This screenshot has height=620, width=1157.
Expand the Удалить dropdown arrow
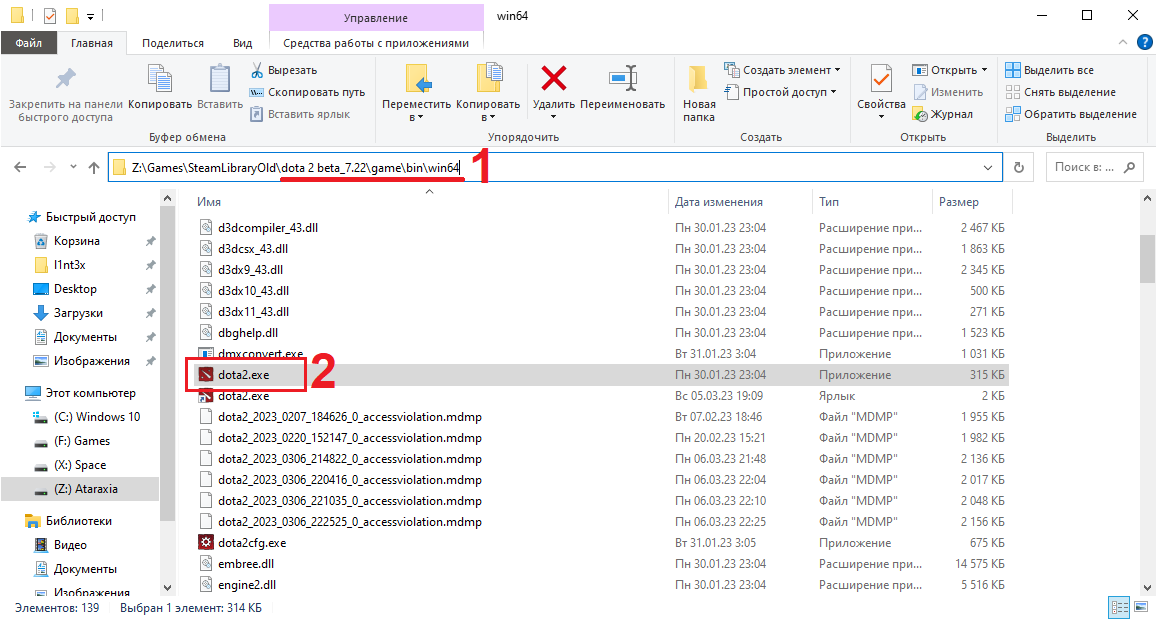tap(553, 117)
